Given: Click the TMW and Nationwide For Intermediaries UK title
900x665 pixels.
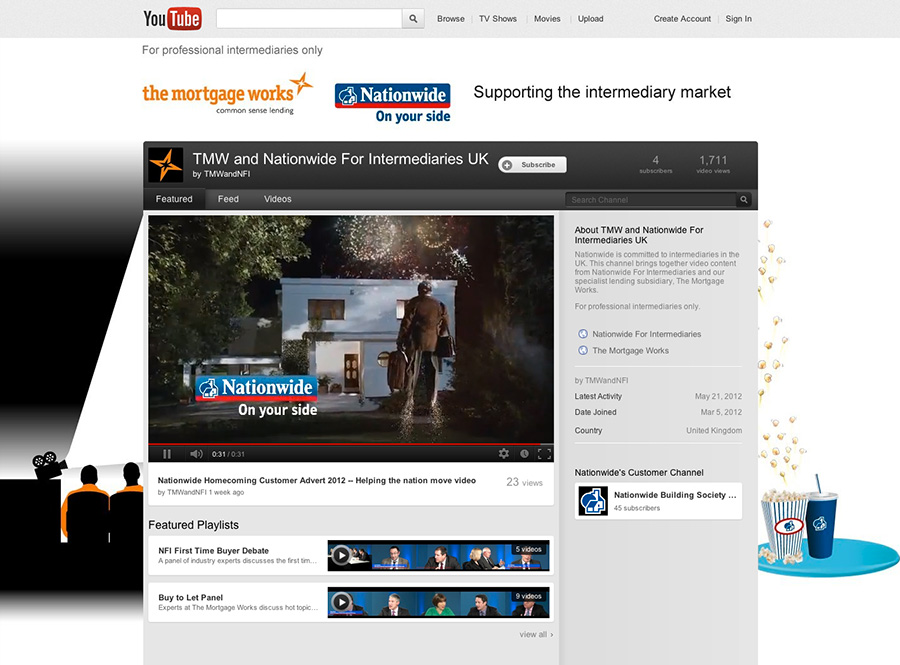Looking at the screenshot, I should [x=340, y=159].
